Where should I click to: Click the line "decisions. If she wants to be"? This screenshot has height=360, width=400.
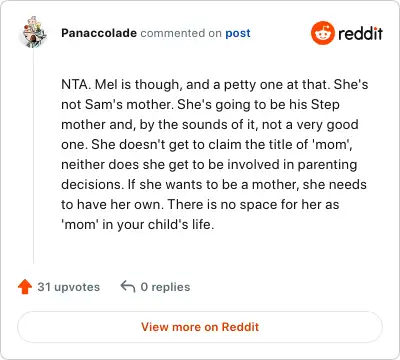pos(214,185)
